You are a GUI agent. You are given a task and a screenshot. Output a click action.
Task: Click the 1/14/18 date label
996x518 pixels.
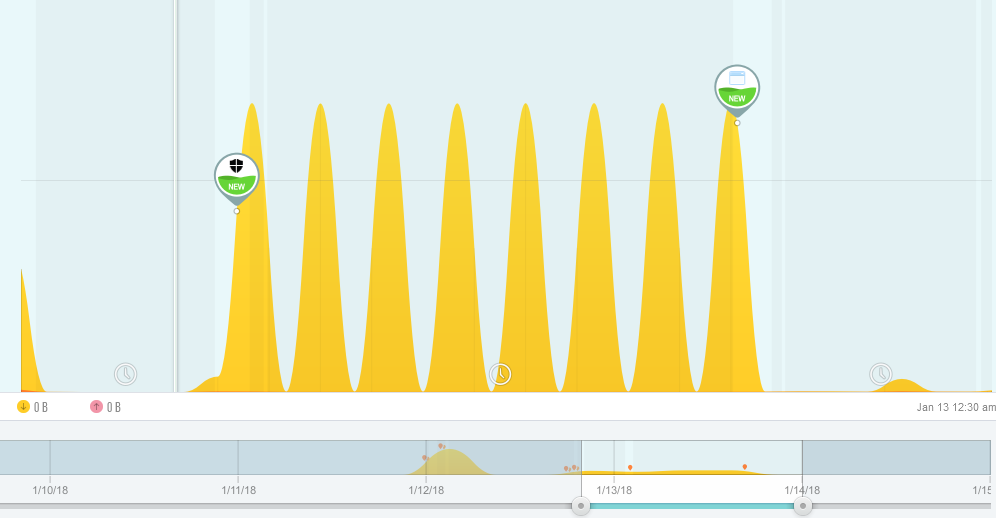tap(801, 490)
